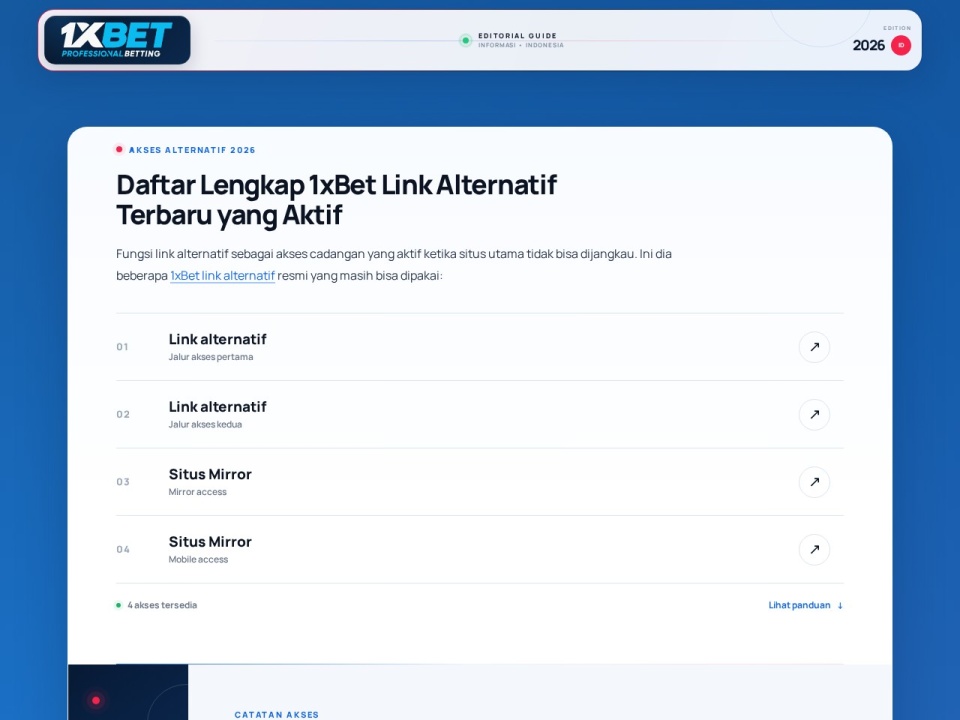Viewport: 960px width, 720px height.
Task: Open the arrow icon for Mirror access row
Action: [x=814, y=482]
